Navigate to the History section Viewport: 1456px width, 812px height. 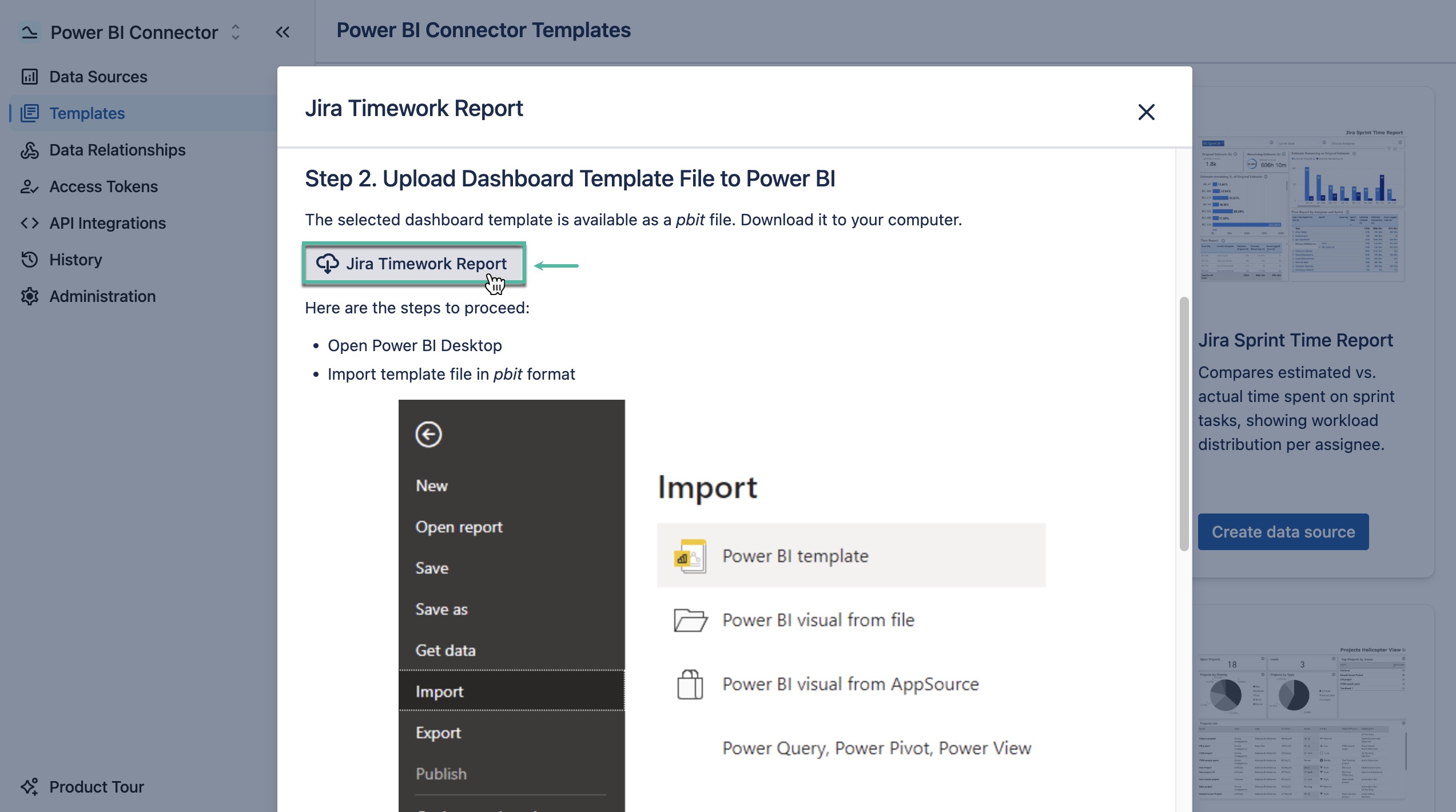point(75,259)
